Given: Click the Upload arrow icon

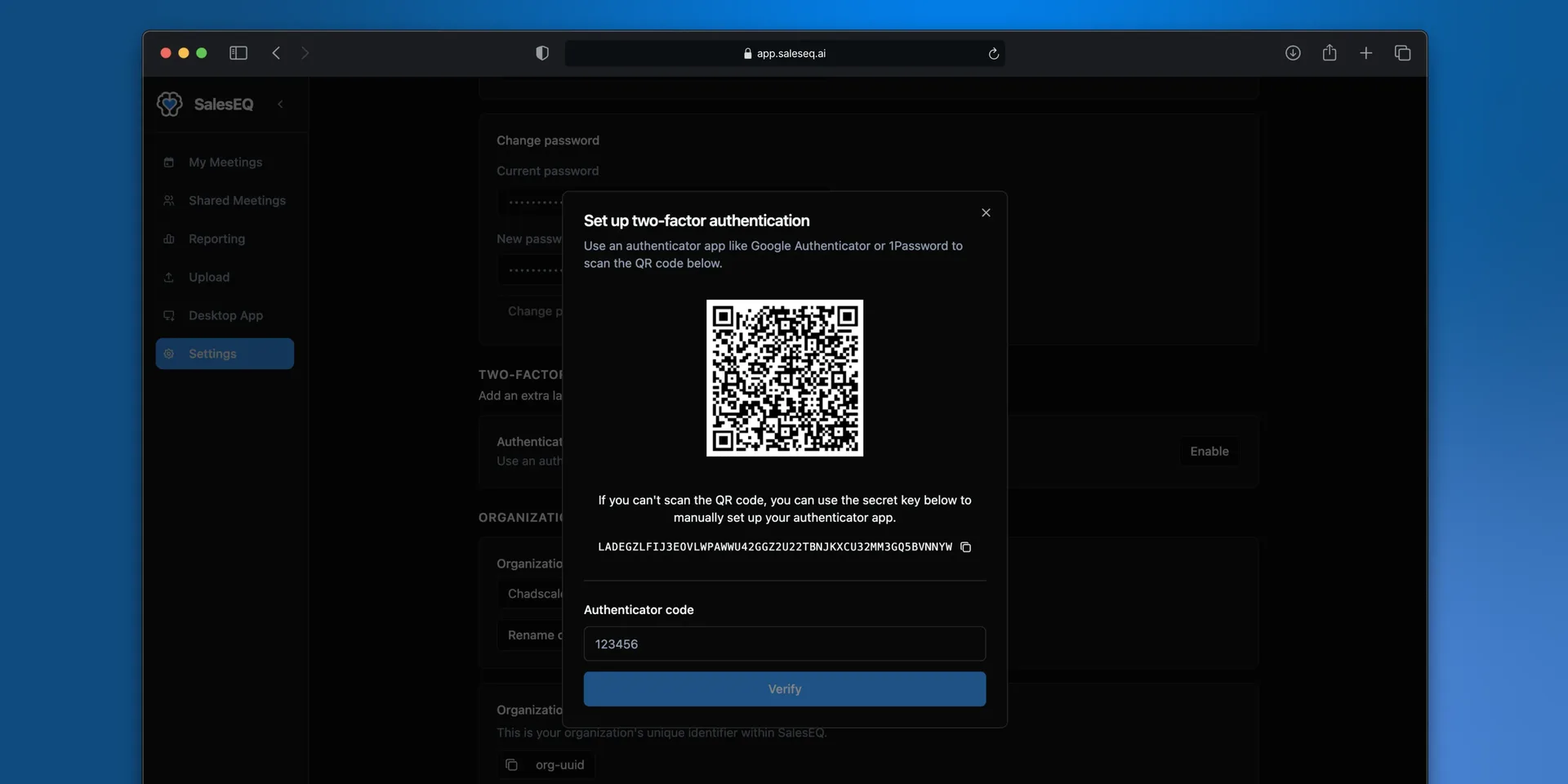Looking at the screenshot, I should coord(169,278).
